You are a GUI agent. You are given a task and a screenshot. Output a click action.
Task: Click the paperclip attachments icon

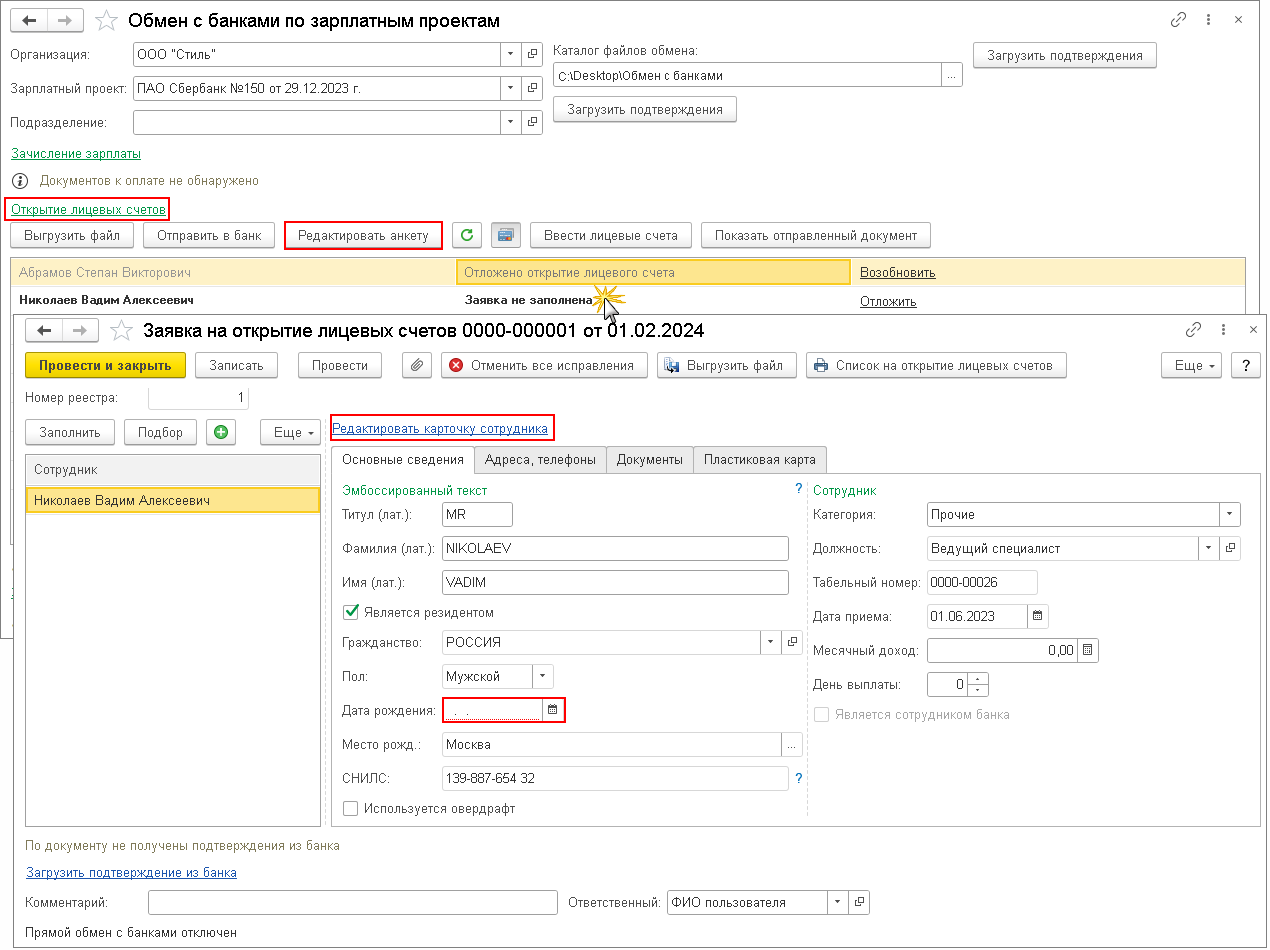[417, 365]
